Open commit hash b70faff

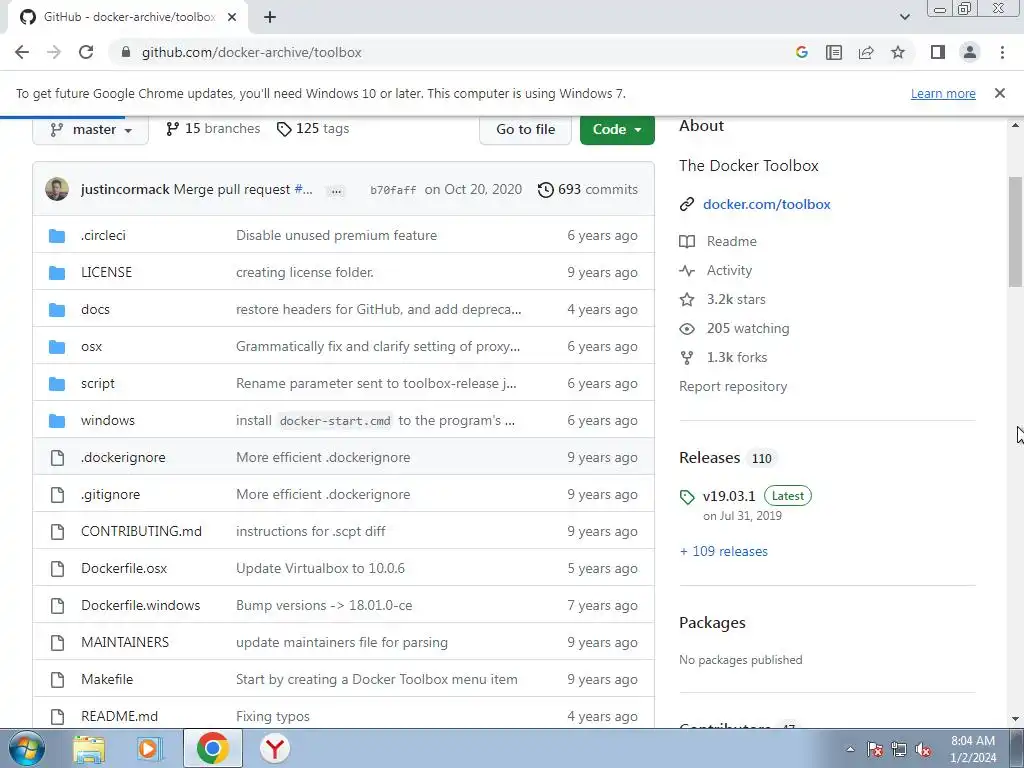(393, 190)
